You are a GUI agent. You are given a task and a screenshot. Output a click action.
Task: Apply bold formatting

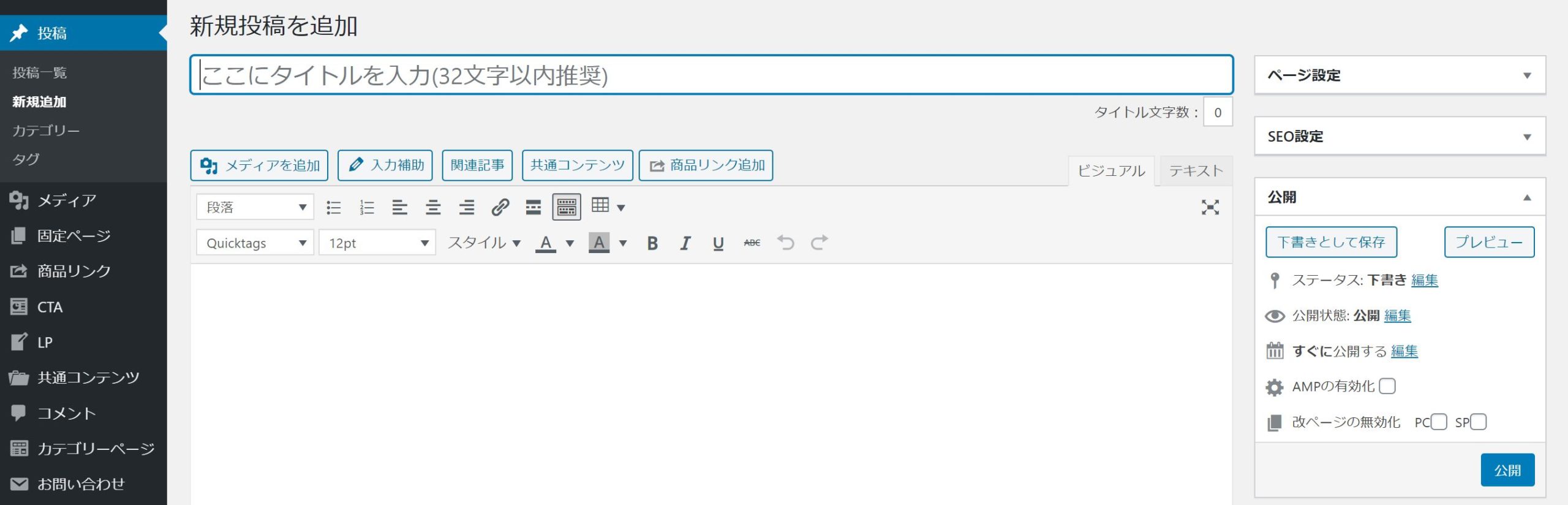pyautogui.click(x=652, y=243)
